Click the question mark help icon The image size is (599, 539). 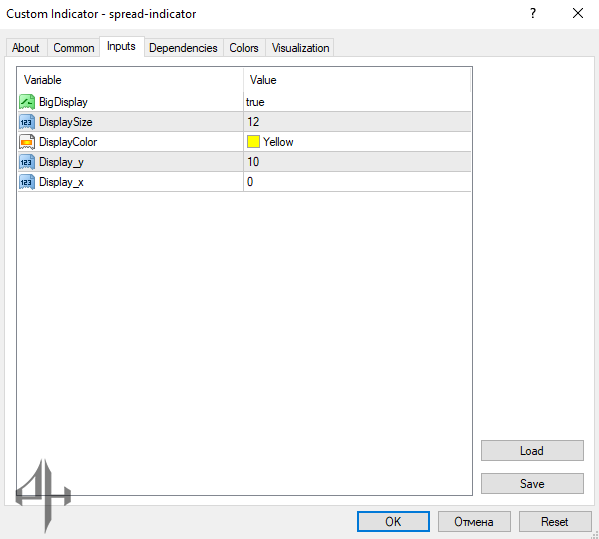point(533,14)
